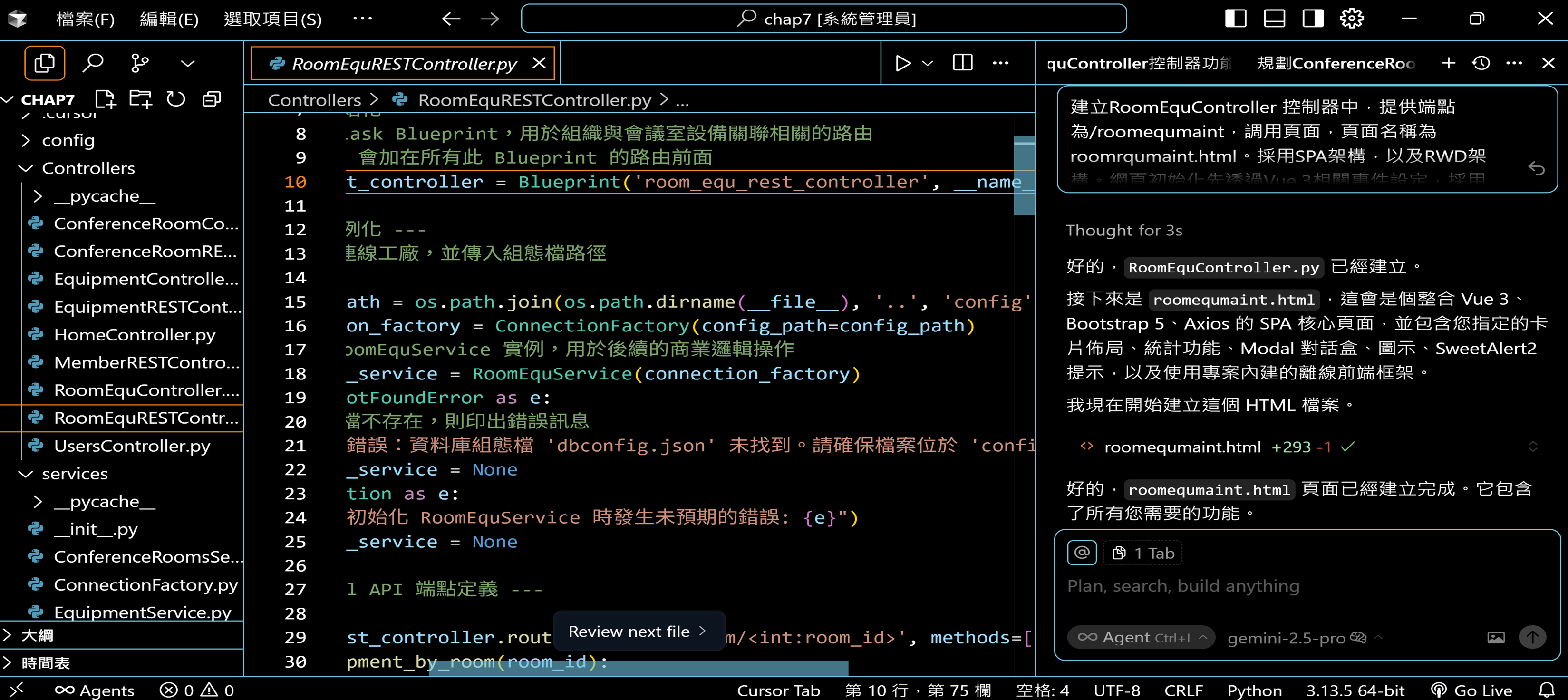Open run options dropdown arrow
The height and width of the screenshot is (700, 1568).
pyautogui.click(x=928, y=63)
